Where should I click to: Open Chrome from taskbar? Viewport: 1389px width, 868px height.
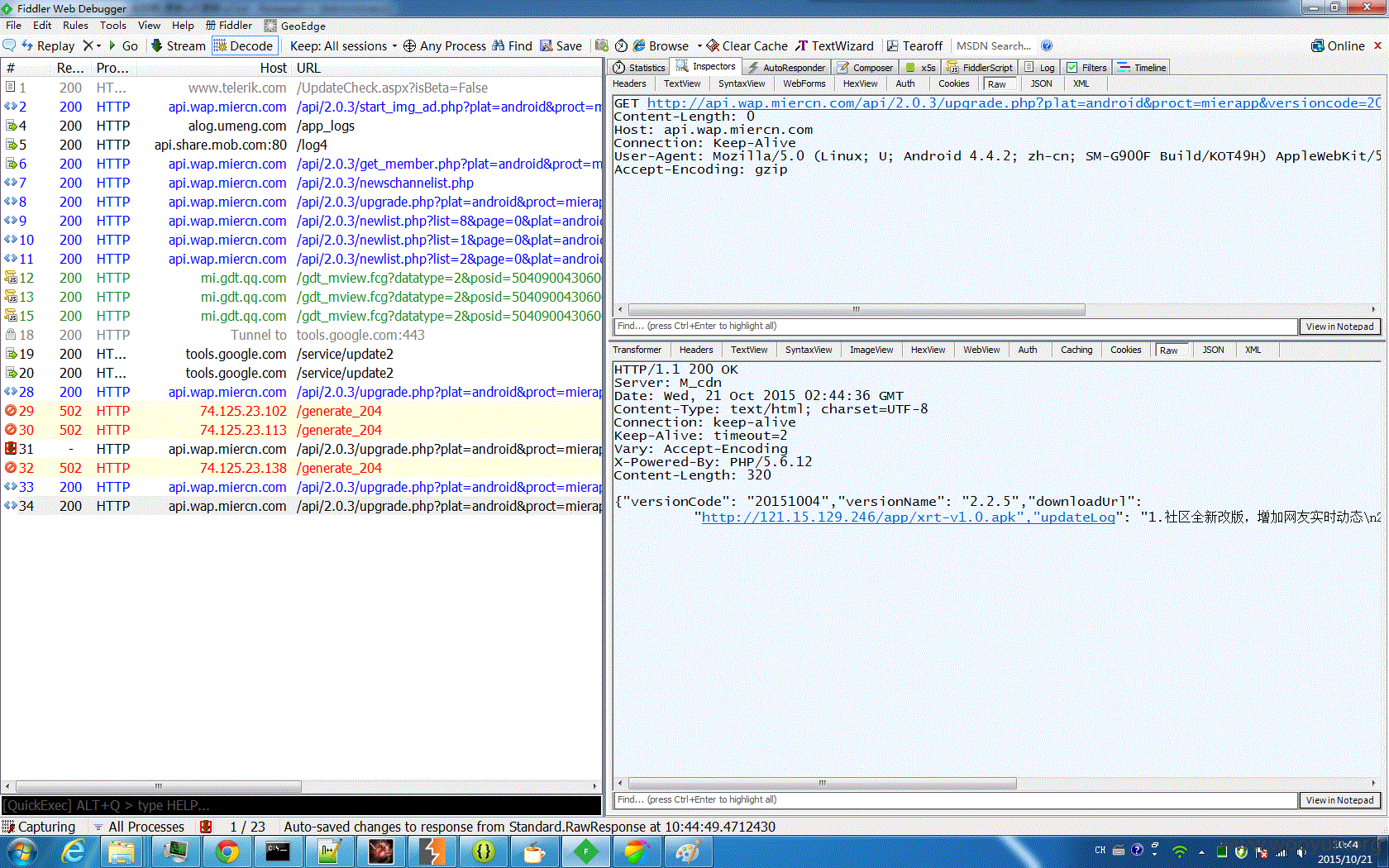click(x=227, y=851)
